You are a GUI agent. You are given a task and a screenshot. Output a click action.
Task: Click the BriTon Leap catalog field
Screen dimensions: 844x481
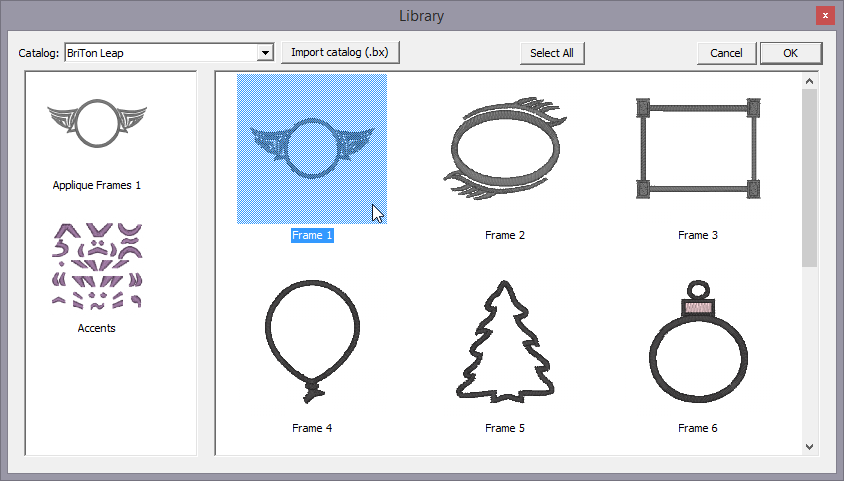tap(160, 53)
